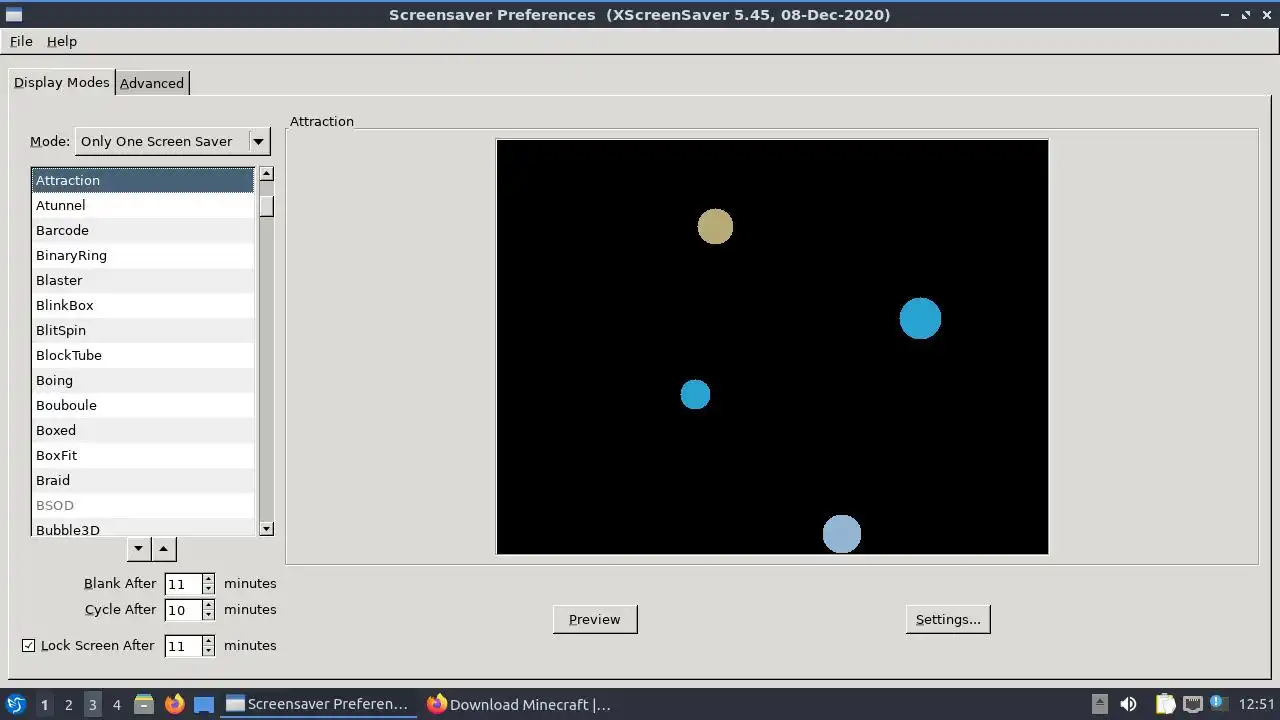1280x720 pixels.
Task: Decrease the Lock Screen After minutes value
Action: pyautogui.click(x=208, y=651)
